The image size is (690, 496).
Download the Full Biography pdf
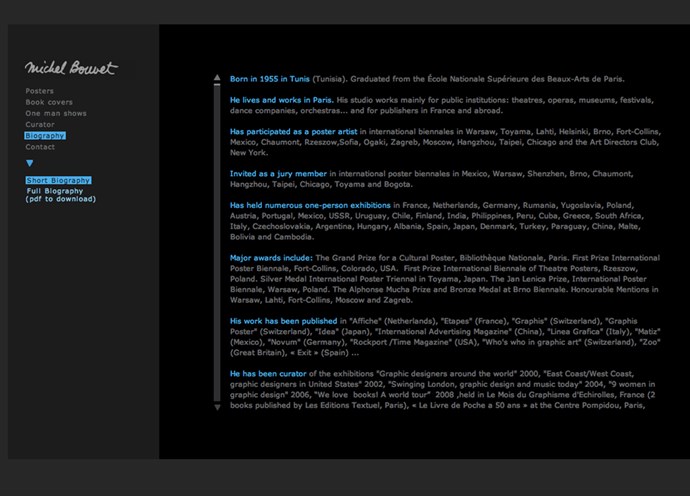tap(61, 195)
